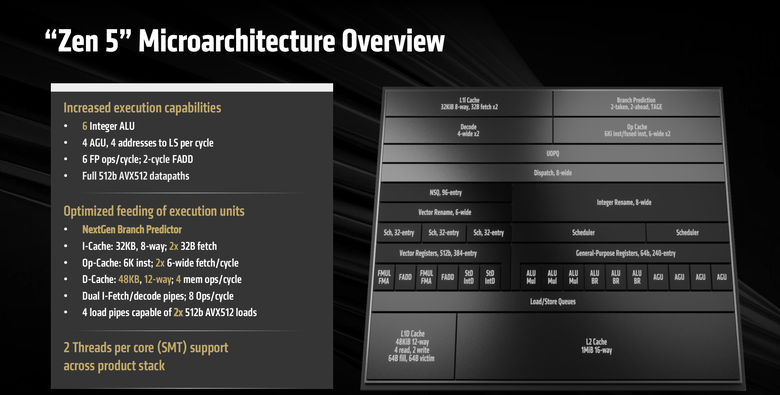Click the "Zen 5" Microarchitecture Overview title
This screenshot has height=395, width=780.
[244, 41]
